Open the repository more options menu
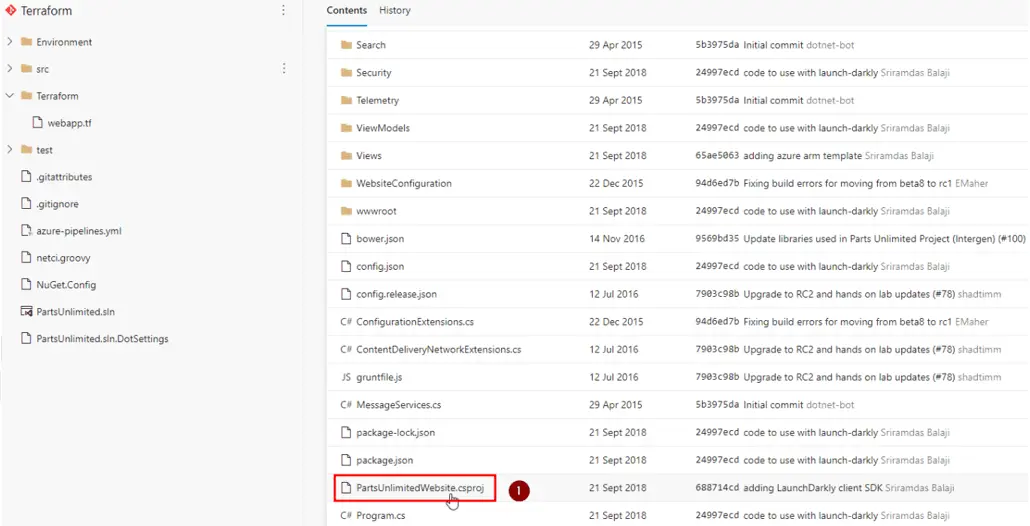1030x526 pixels. pyautogui.click(x=283, y=11)
